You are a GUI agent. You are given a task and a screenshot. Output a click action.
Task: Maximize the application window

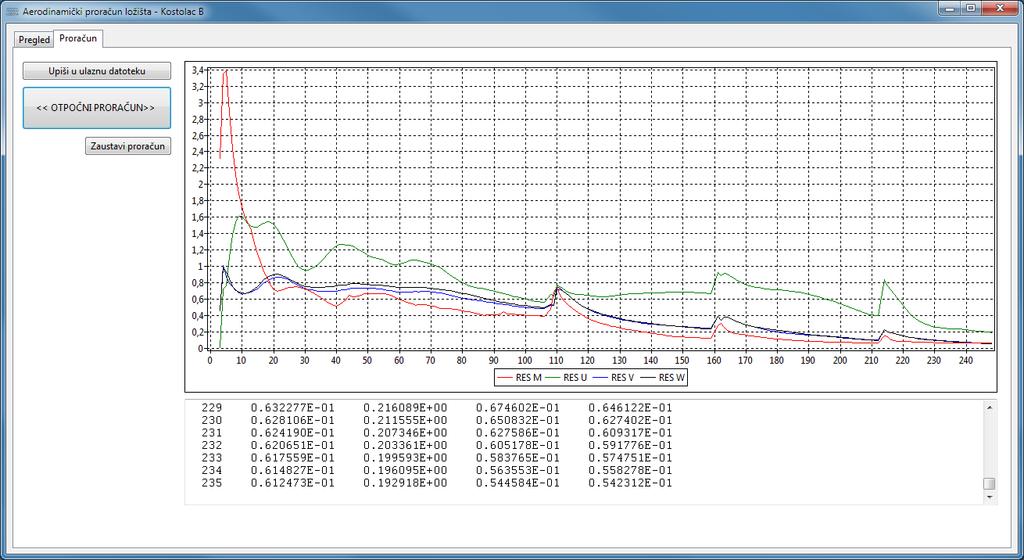pyautogui.click(x=971, y=8)
